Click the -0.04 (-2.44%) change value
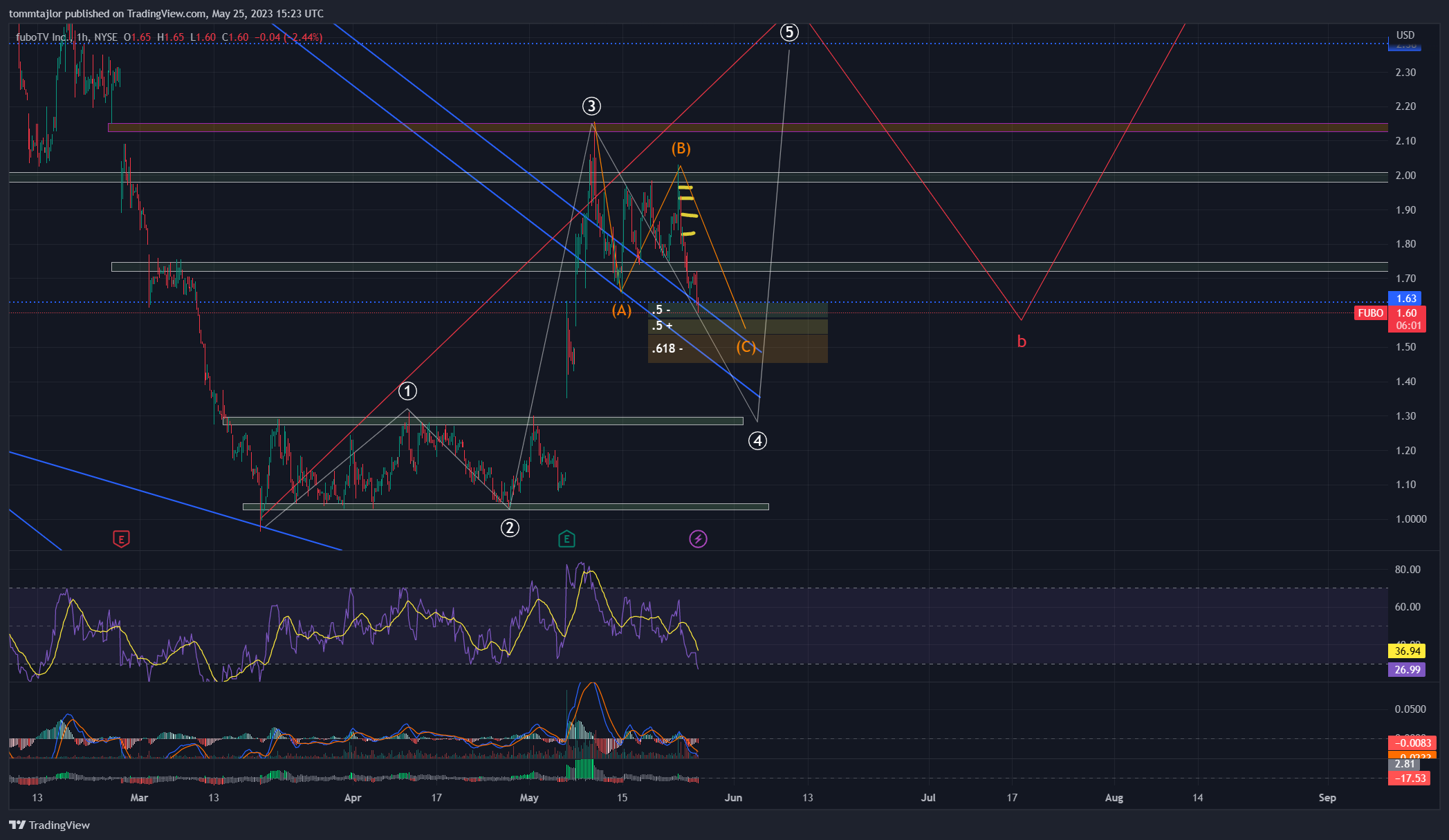 [x=288, y=37]
